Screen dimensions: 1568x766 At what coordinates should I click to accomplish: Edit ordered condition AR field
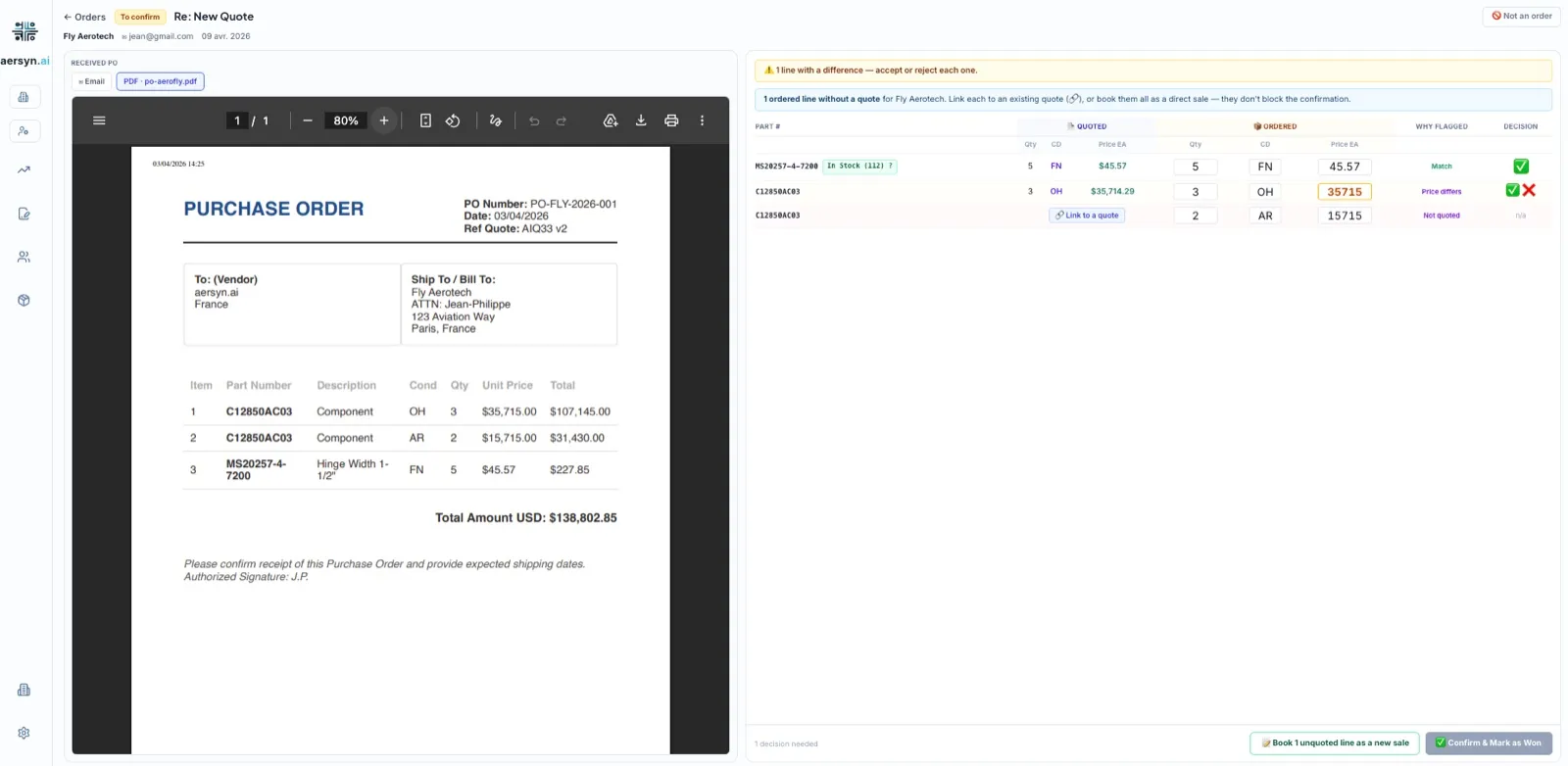1265,215
